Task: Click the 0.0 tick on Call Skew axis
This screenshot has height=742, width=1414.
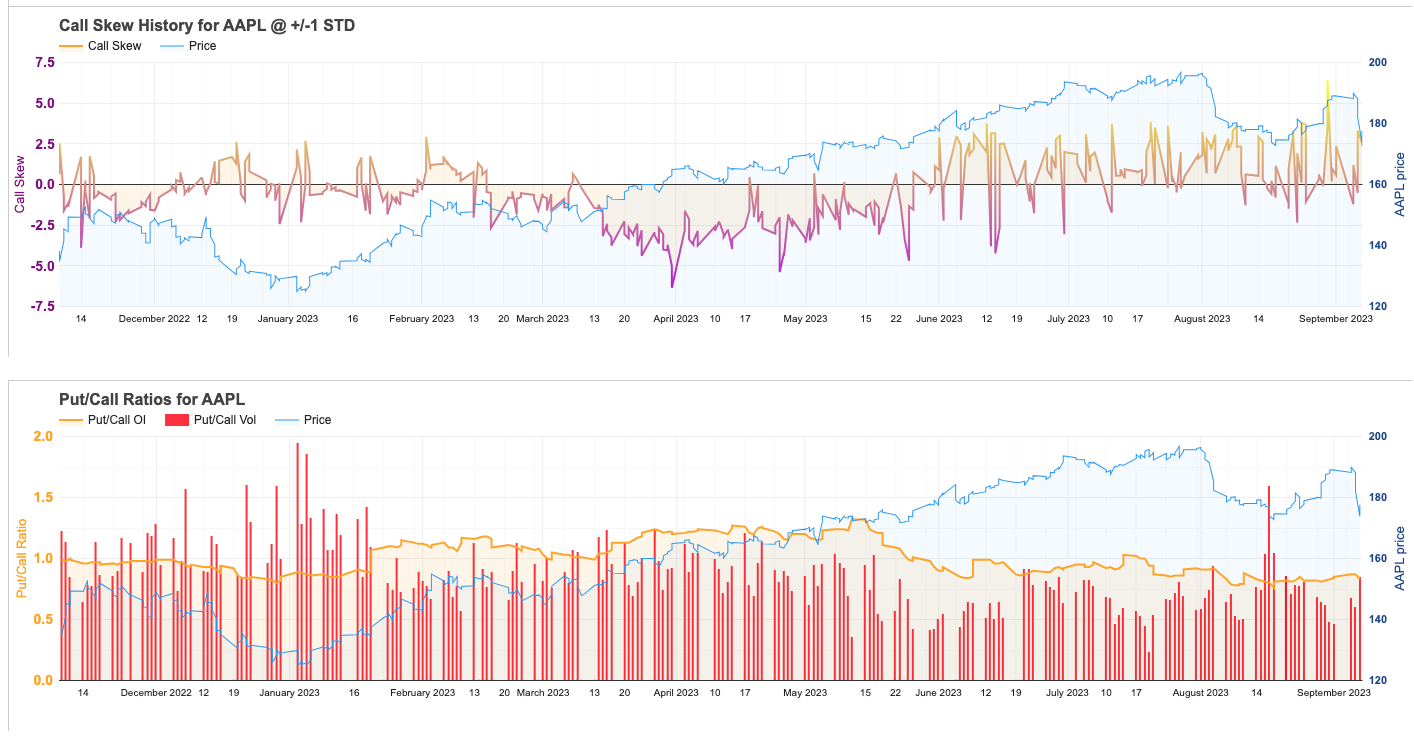Action: 44,184
